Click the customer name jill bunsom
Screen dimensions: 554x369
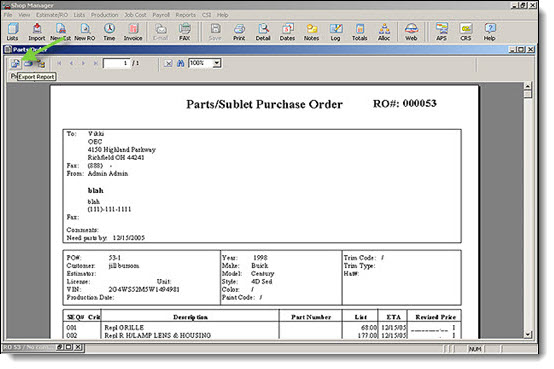124,266
